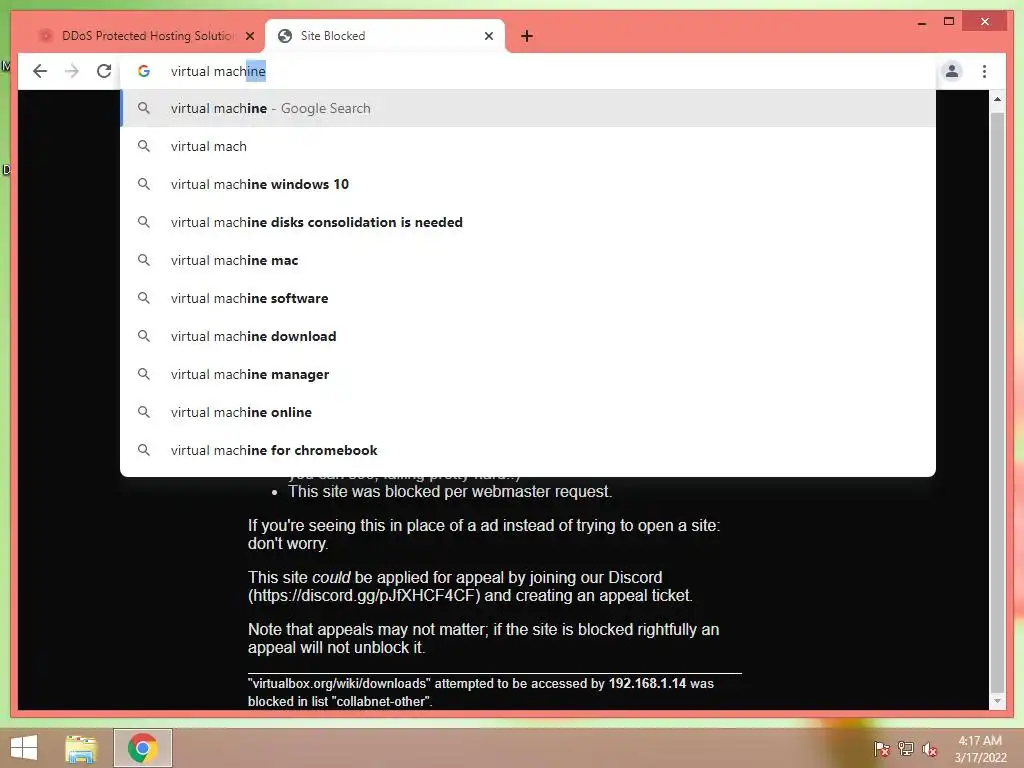Open a new tab with the plus button
Image resolution: width=1024 pixels, height=768 pixels.
click(x=527, y=36)
